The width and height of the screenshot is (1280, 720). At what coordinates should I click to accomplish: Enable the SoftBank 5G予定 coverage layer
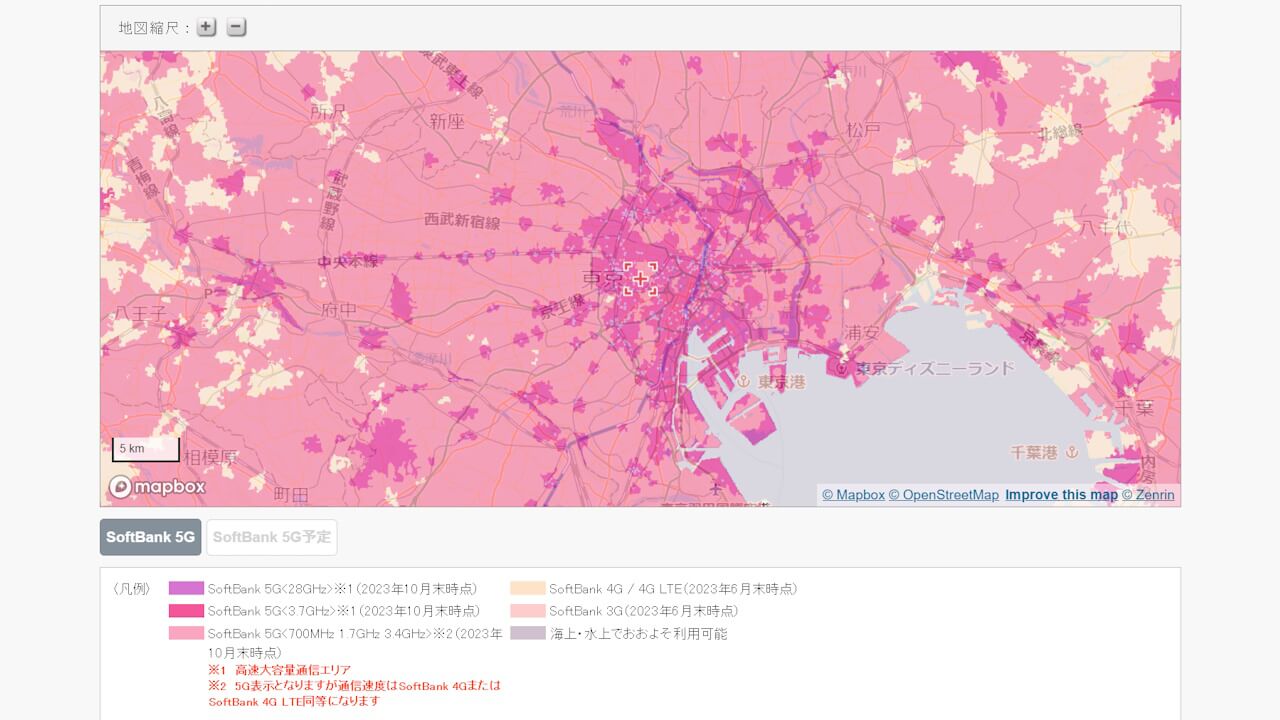[x=271, y=537]
